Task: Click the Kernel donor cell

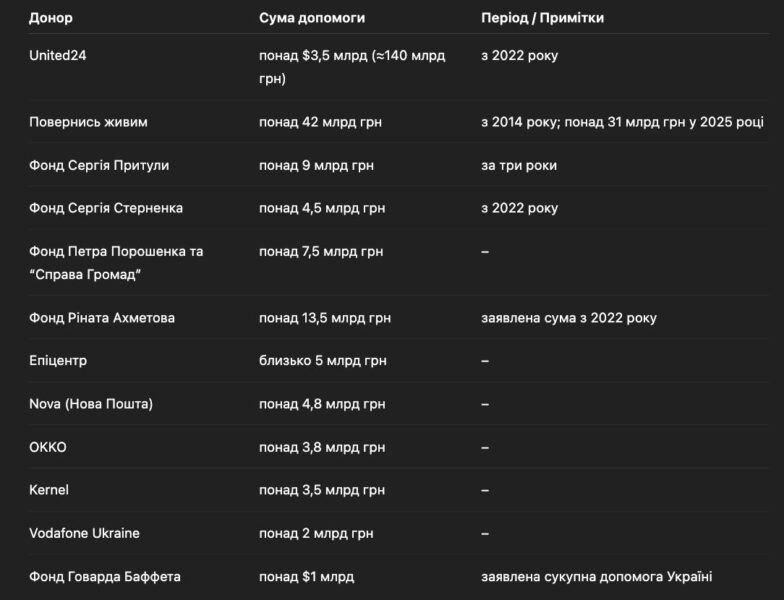Action: click(48, 490)
